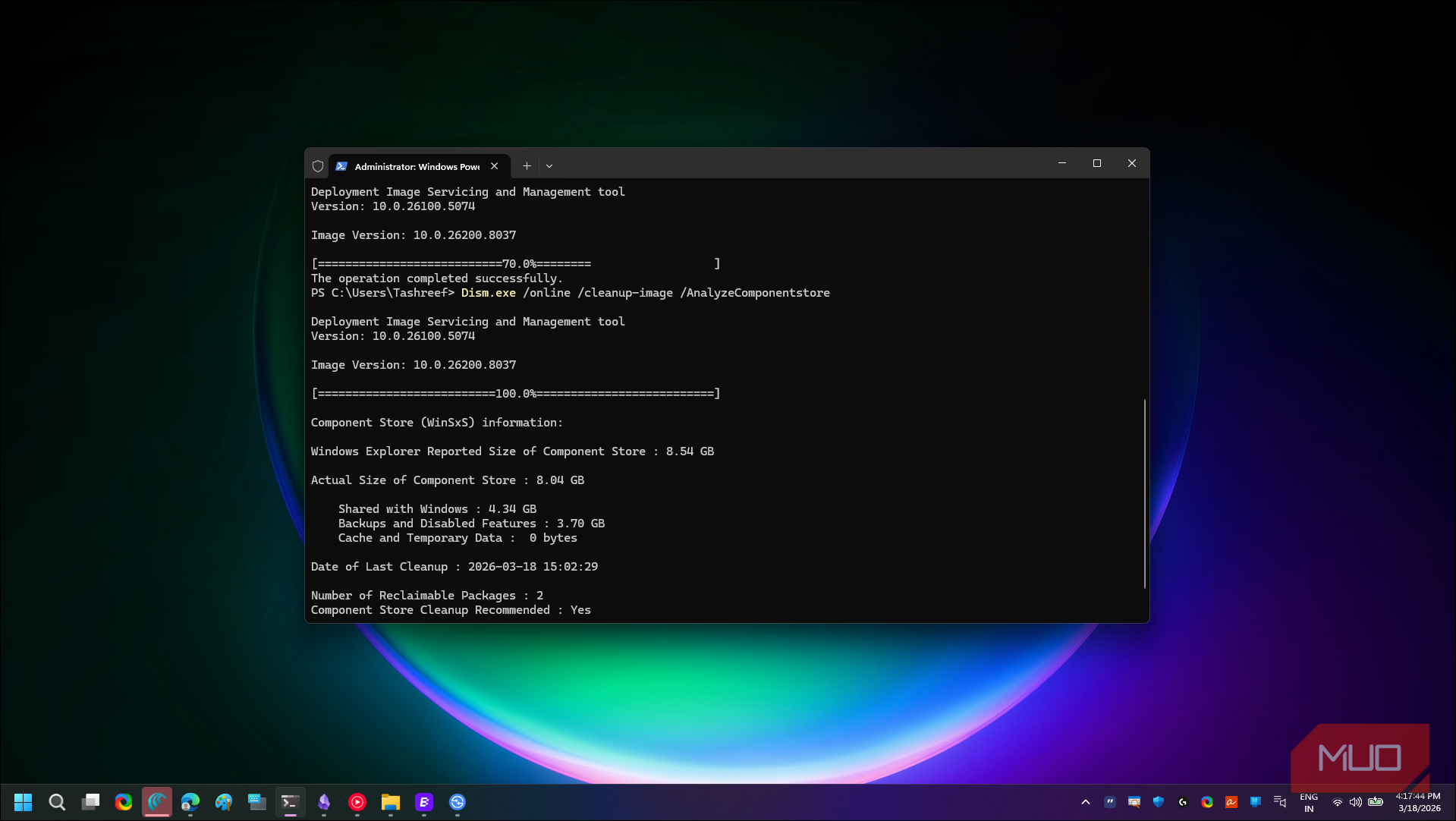This screenshot has width=1456, height=821.
Task: Close the Windows Terminal window
Action: click(1132, 163)
